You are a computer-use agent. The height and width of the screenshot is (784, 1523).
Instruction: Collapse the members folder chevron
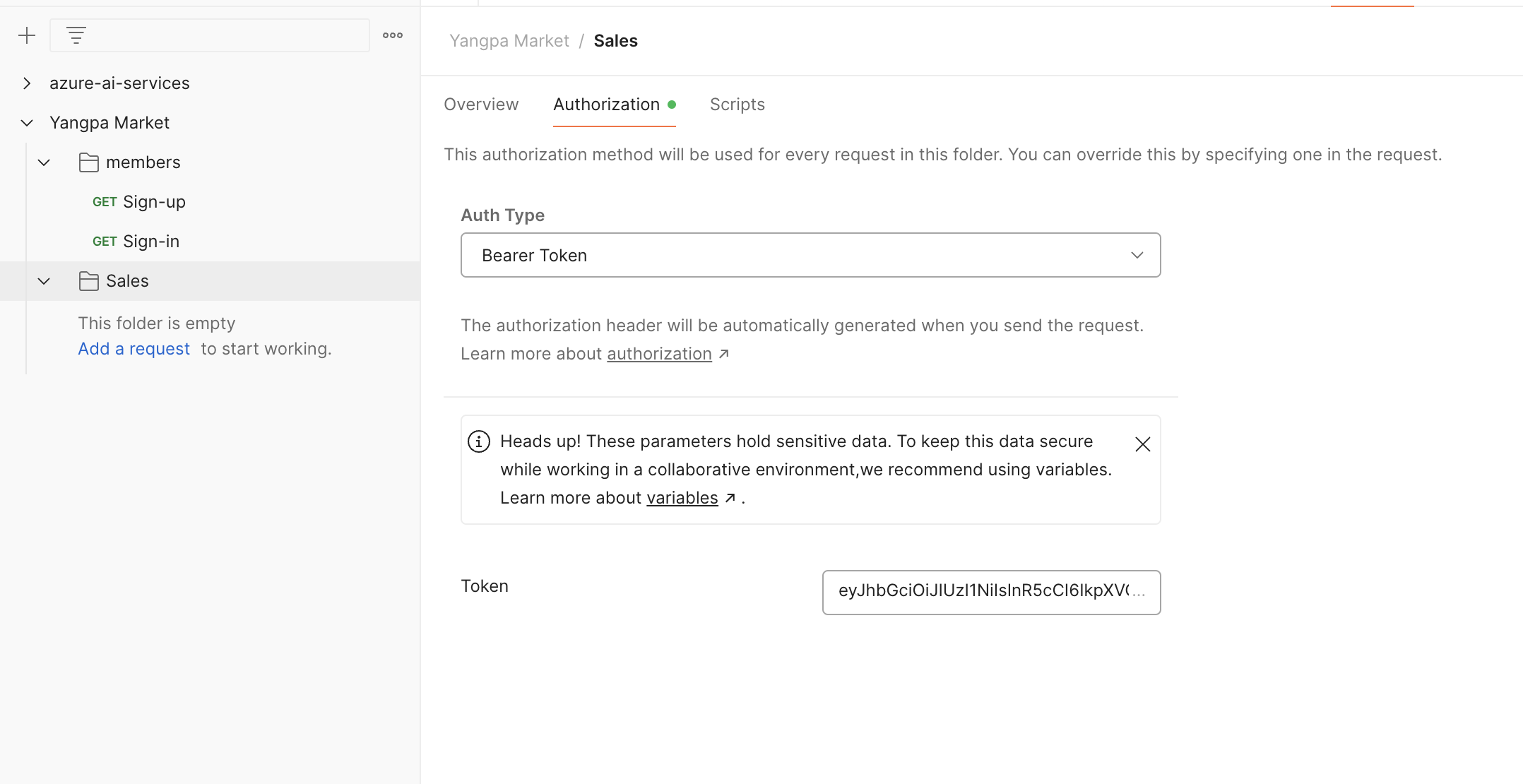44,162
